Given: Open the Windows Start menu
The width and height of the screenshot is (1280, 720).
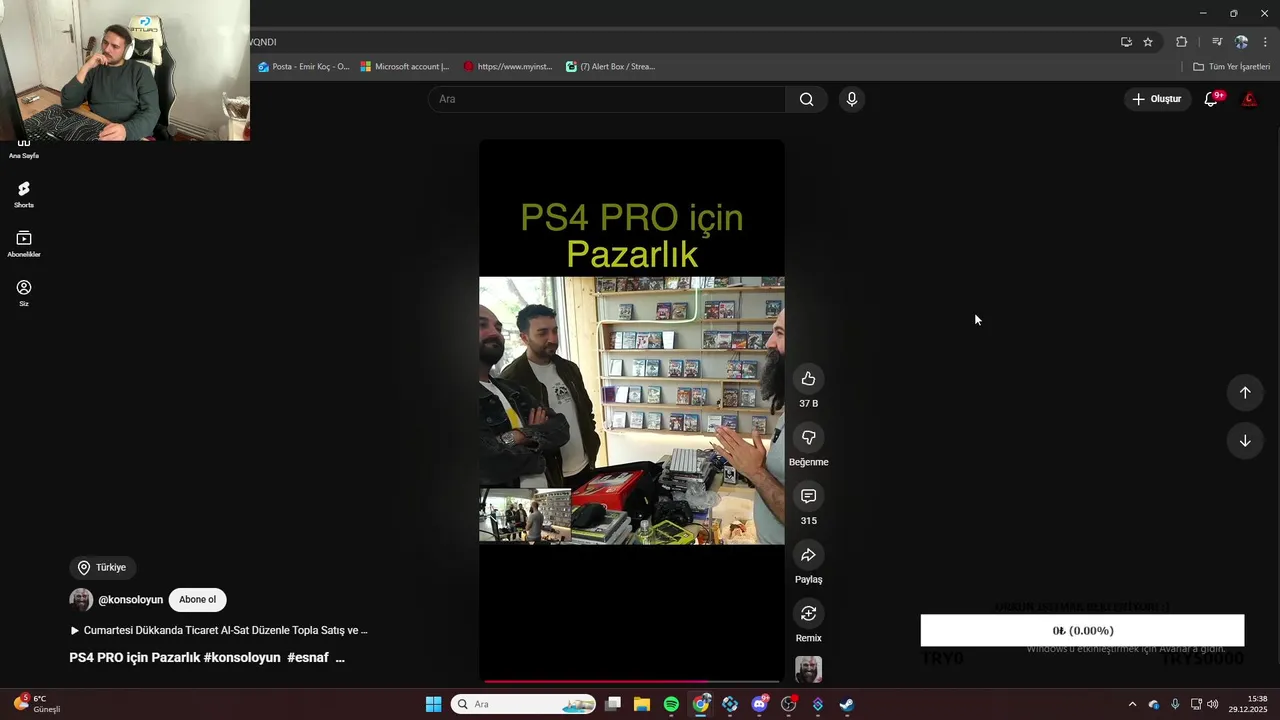Looking at the screenshot, I should (x=433, y=704).
